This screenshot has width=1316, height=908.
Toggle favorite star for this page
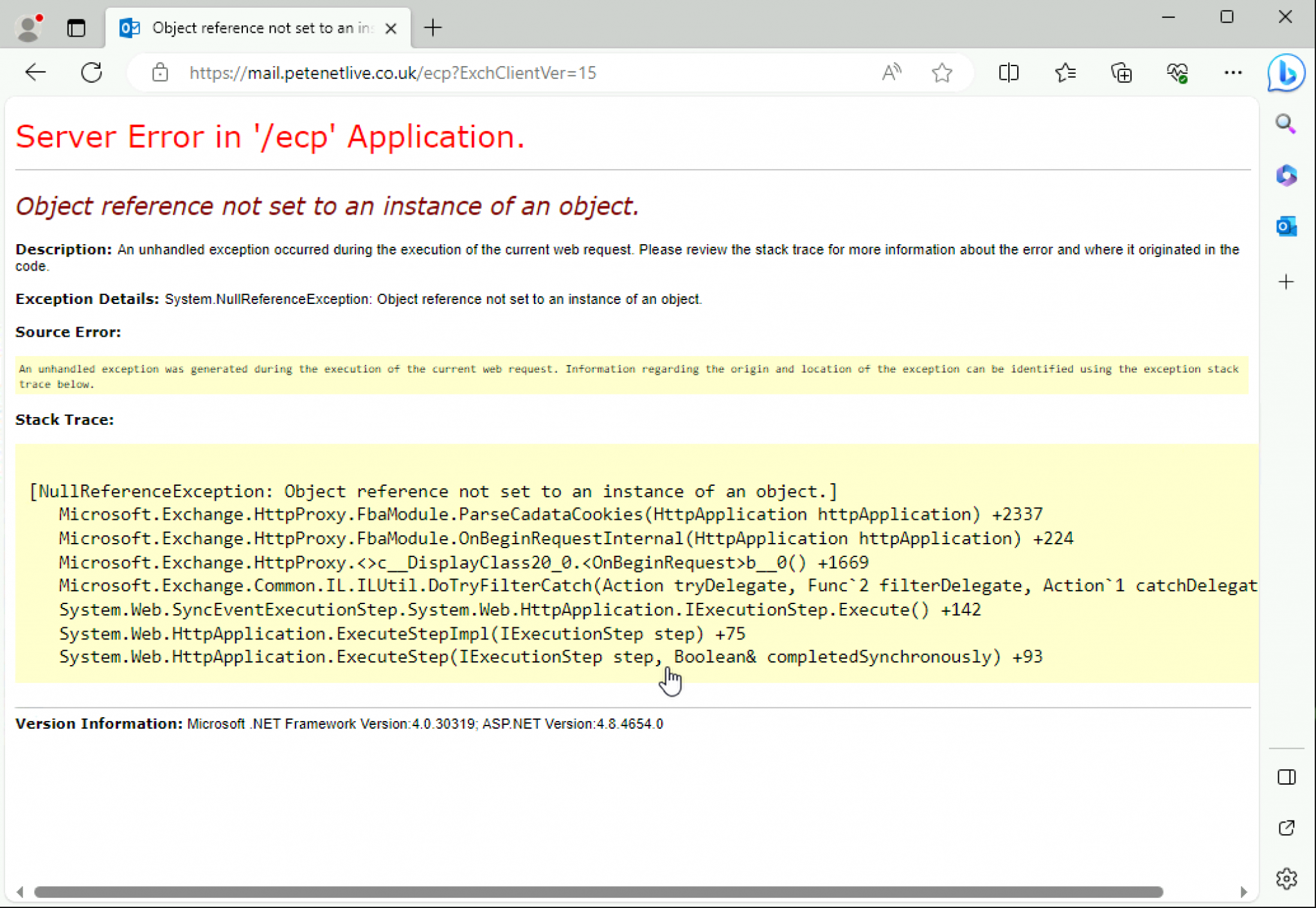point(942,73)
